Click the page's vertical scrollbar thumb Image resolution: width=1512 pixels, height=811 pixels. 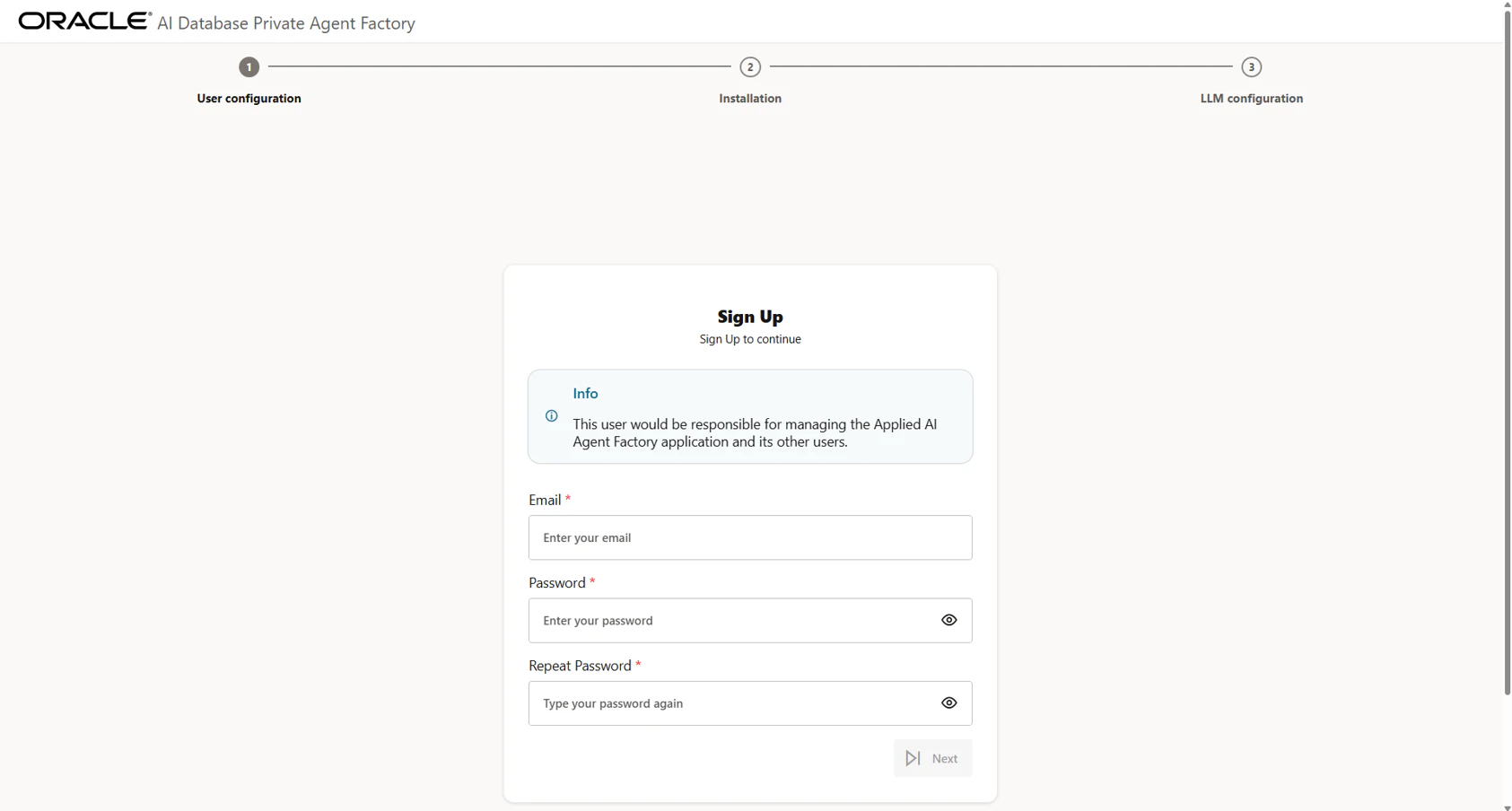click(x=1508, y=352)
